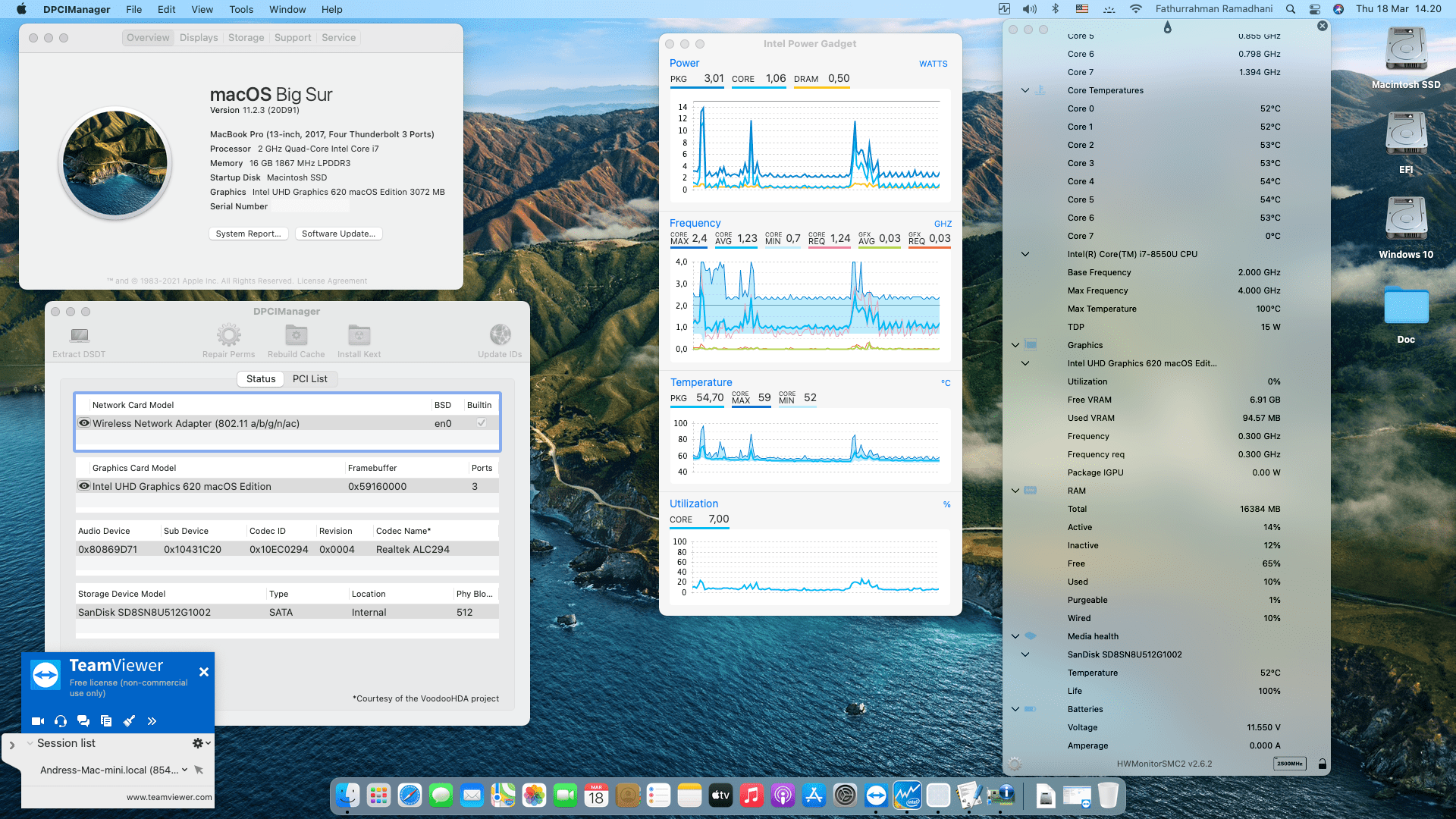Toggle Builtin checkbox for Wireless Network Adapter

481,423
